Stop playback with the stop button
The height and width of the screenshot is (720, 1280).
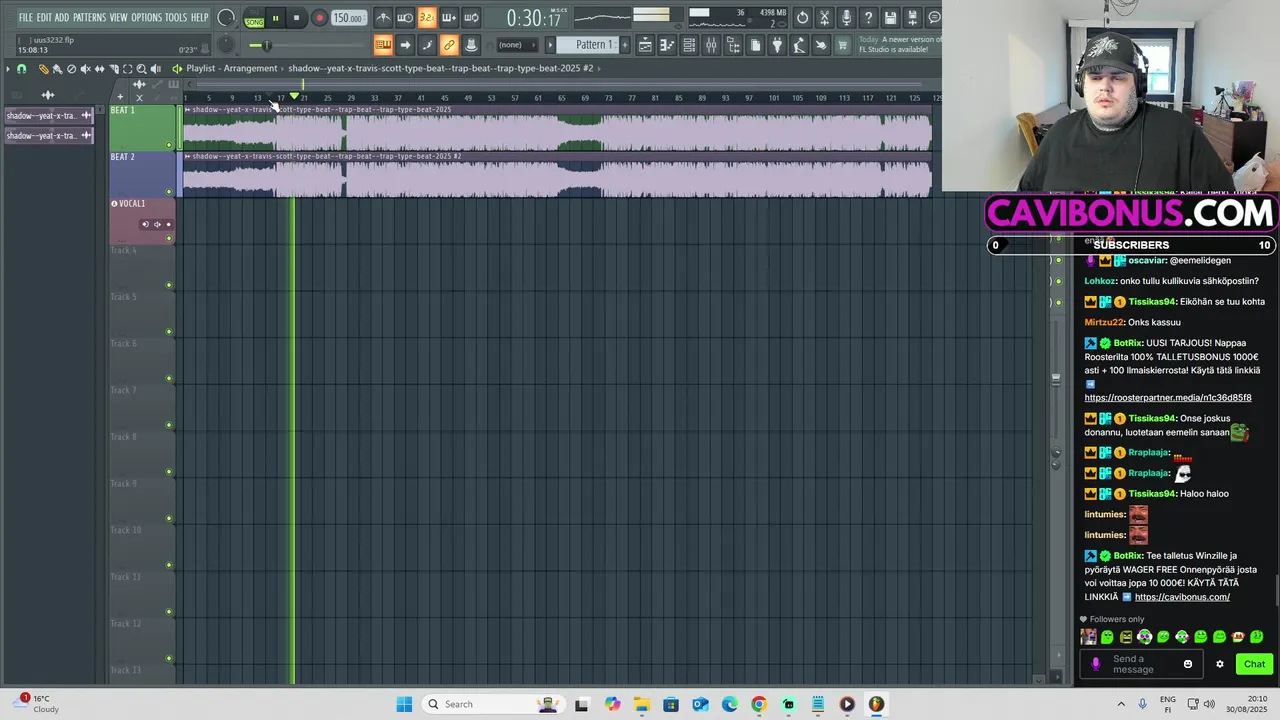(296, 18)
